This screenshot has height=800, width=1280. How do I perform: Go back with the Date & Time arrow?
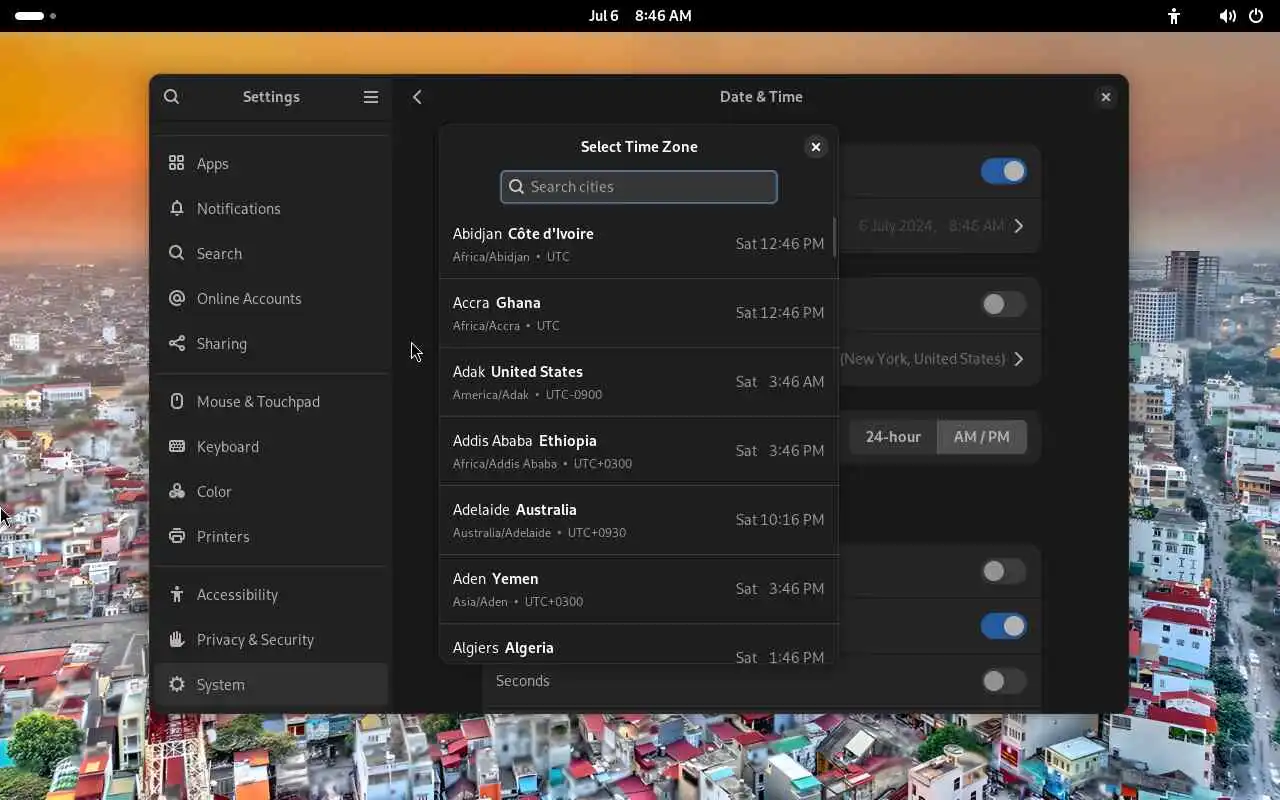(417, 97)
